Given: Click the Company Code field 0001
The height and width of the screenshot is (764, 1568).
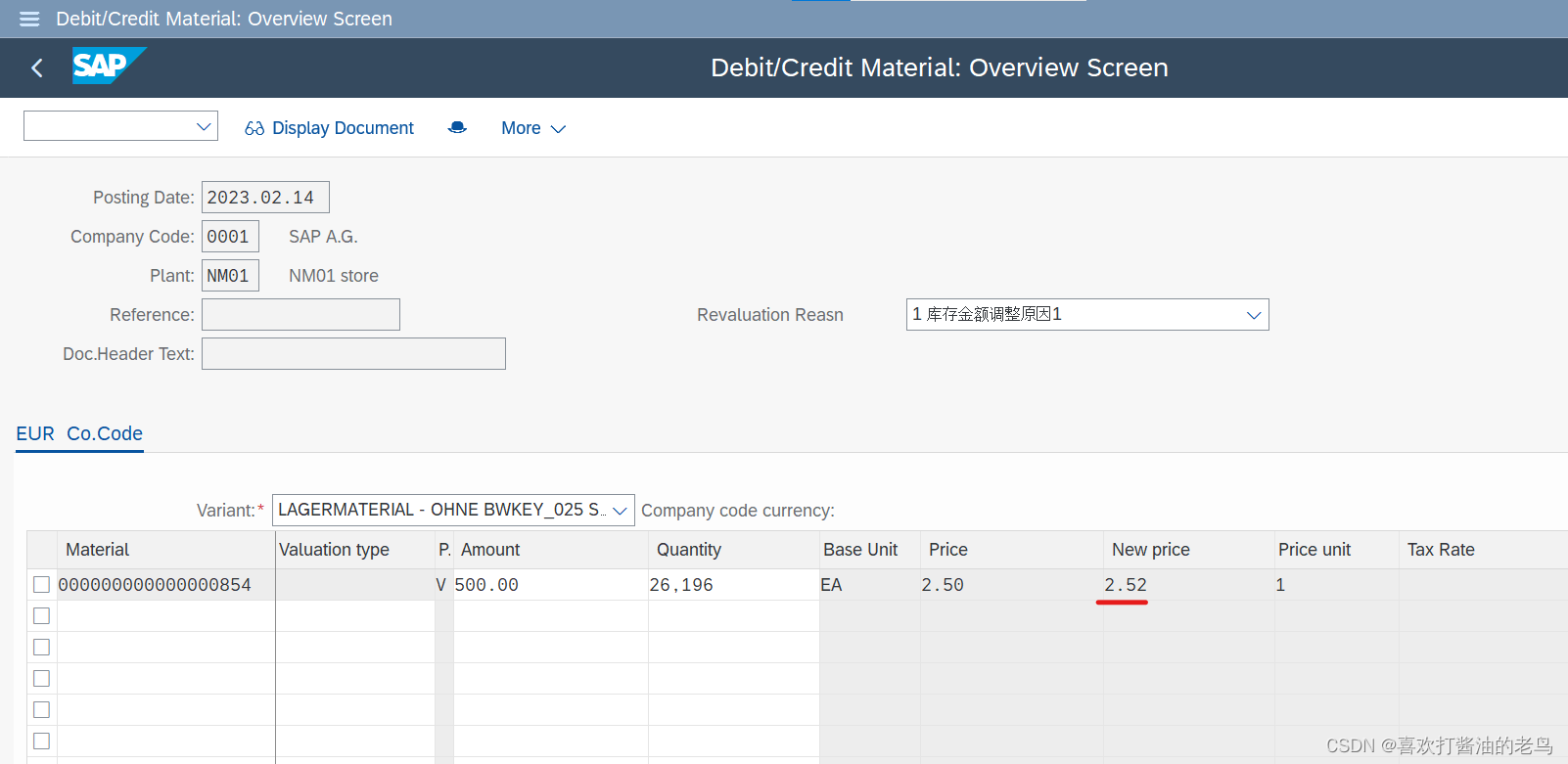Looking at the screenshot, I should (x=230, y=236).
